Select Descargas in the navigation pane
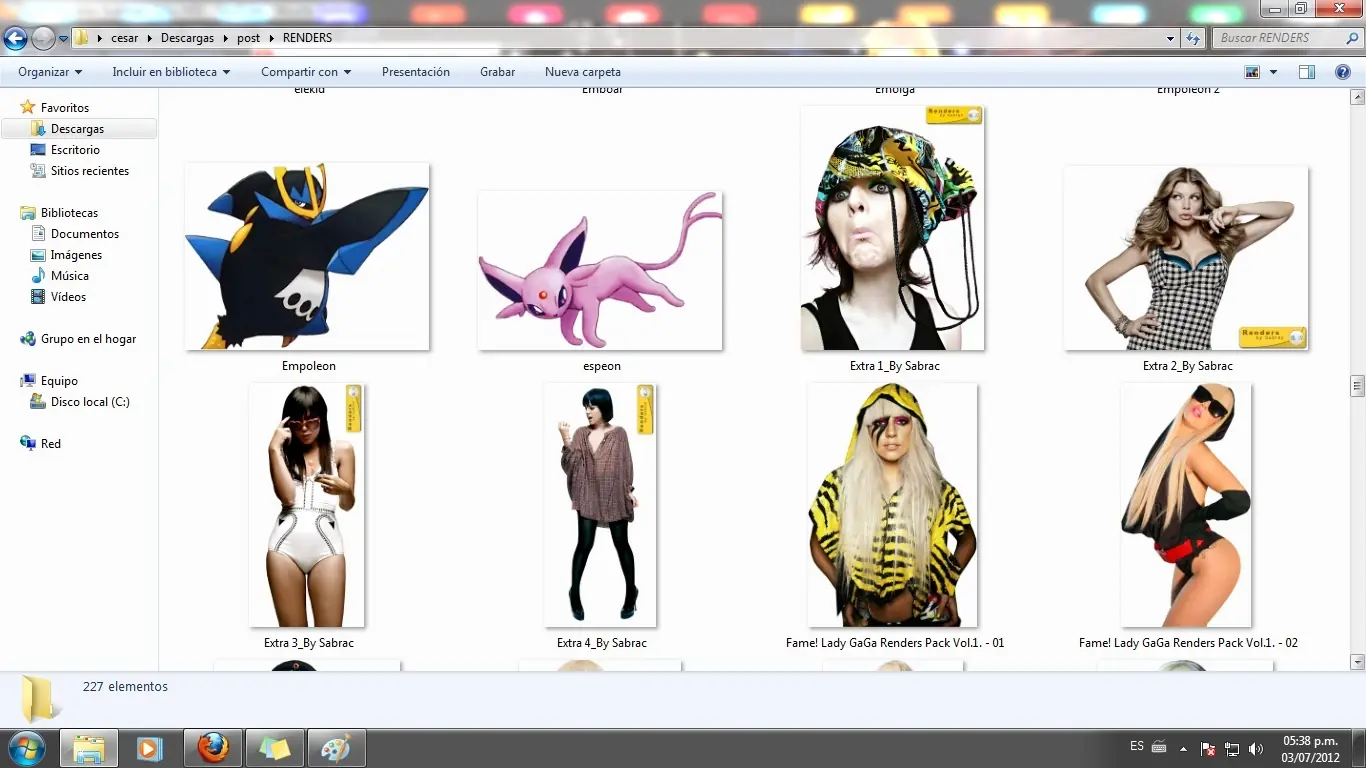The height and width of the screenshot is (768, 1366). [x=77, y=129]
